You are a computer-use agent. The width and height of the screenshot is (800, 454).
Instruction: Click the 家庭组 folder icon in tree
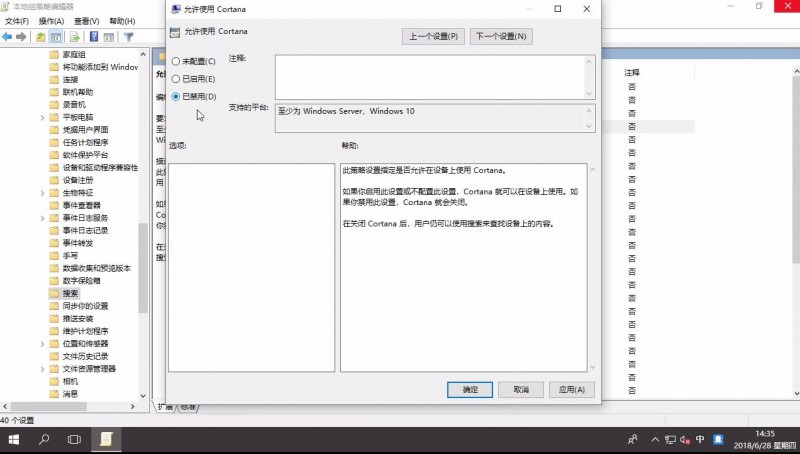(54, 55)
